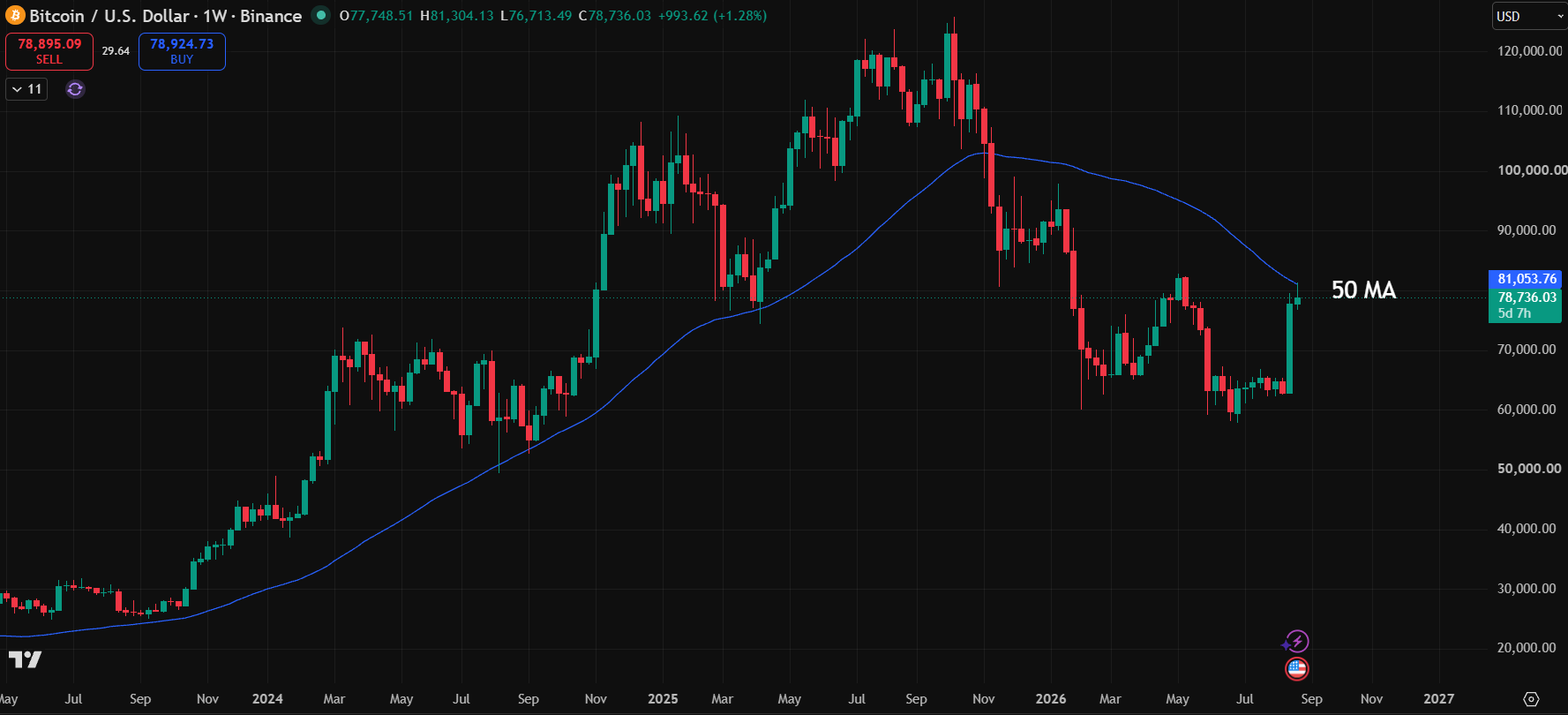
Task: Click the 2027 label on time axis
Action: tap(1439, 699)
